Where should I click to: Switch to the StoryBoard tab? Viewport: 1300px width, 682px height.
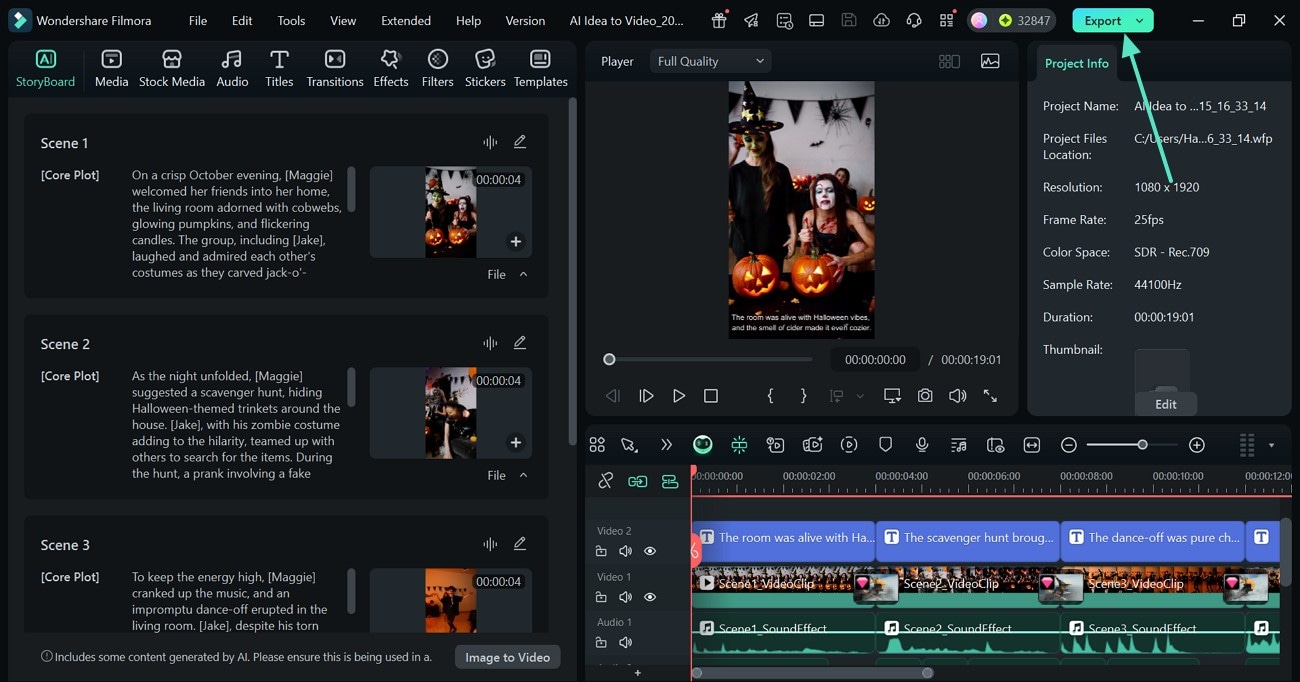pos(45,68)
